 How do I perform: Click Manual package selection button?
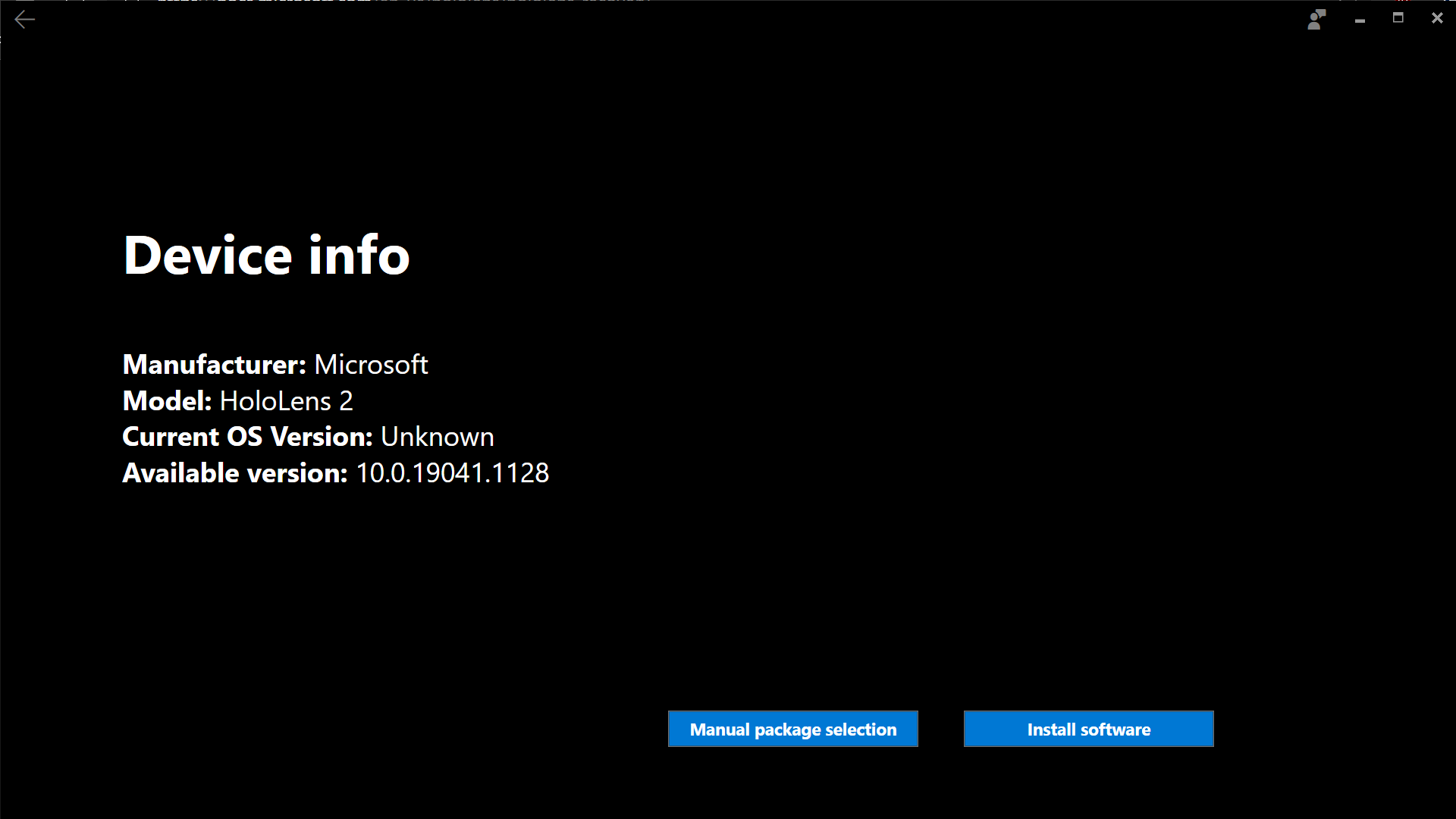(793, 729)
